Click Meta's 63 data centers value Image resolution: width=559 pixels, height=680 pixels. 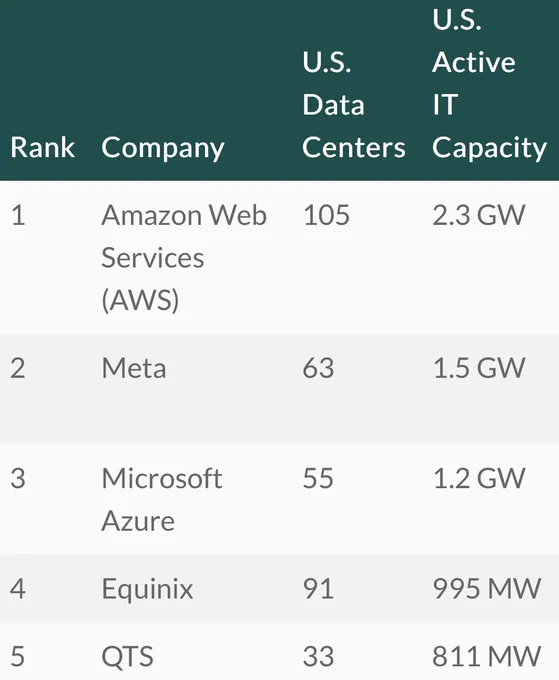point(318,368)
